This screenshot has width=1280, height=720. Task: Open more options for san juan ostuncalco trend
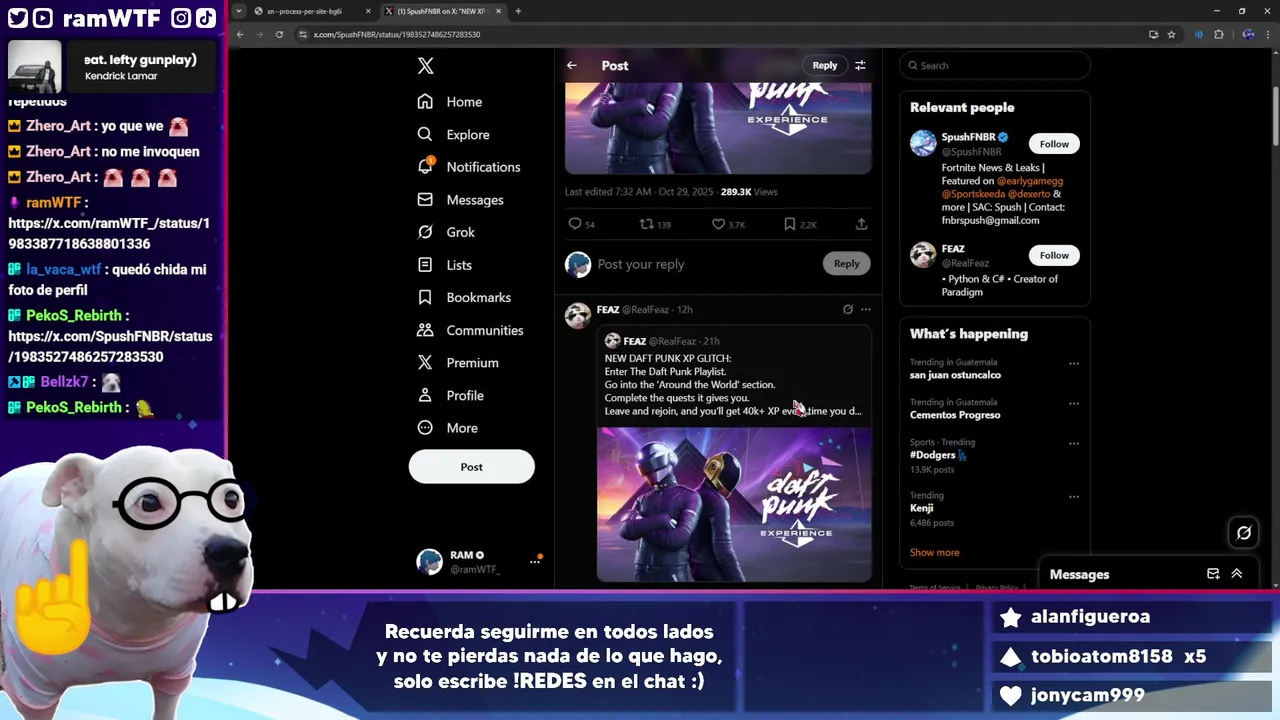1074,363
